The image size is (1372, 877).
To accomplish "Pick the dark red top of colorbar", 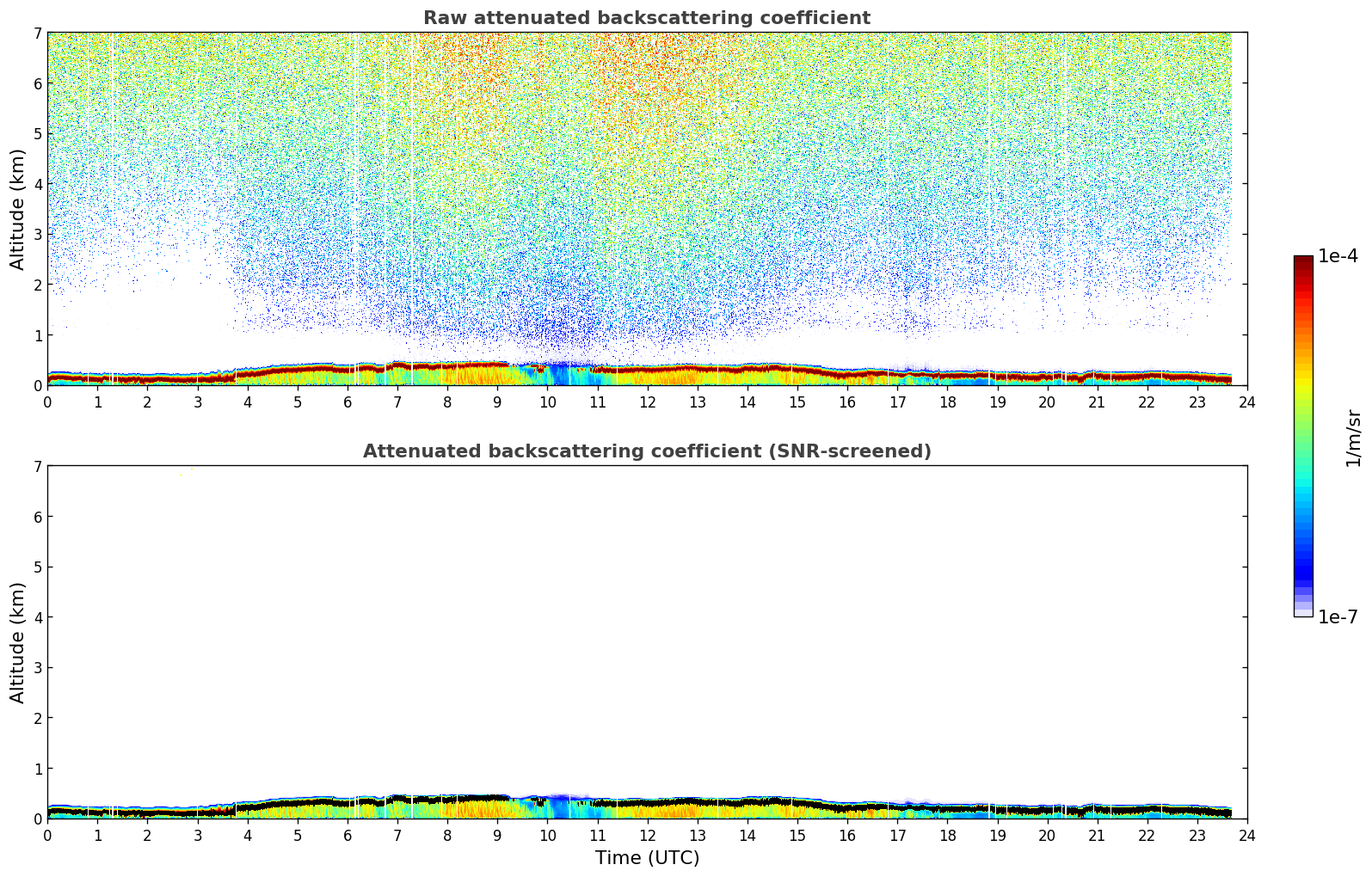I will (1303, 261).
